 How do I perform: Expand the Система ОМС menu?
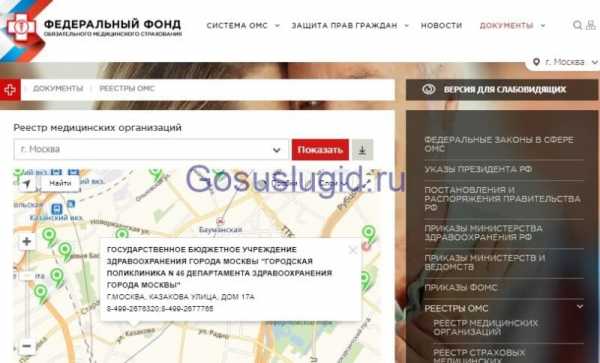pyautogui.click(x=243, y=26)
